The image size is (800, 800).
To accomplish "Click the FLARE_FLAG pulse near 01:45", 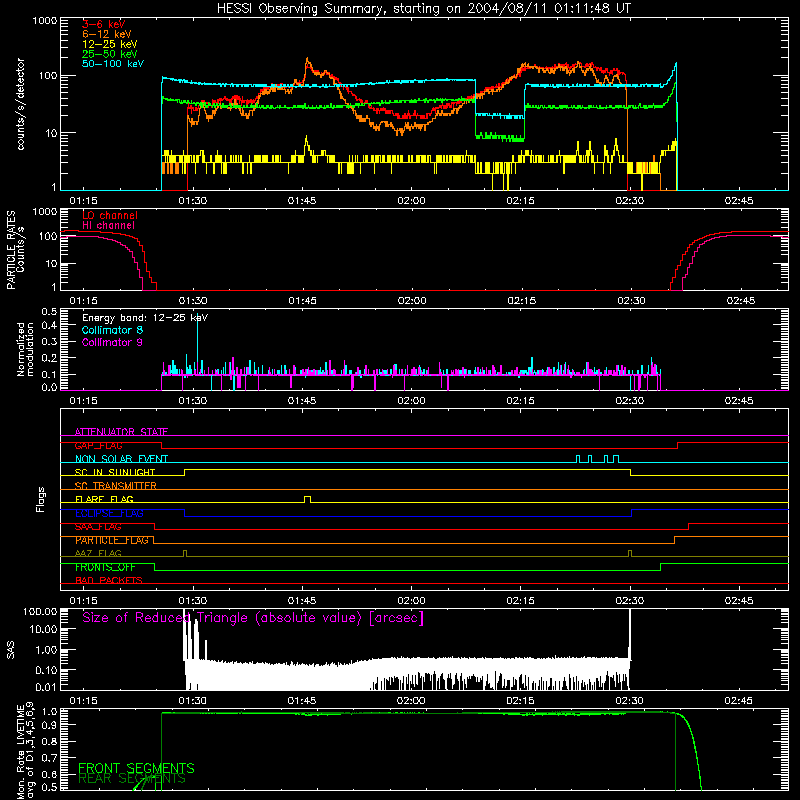I will 307,499.
